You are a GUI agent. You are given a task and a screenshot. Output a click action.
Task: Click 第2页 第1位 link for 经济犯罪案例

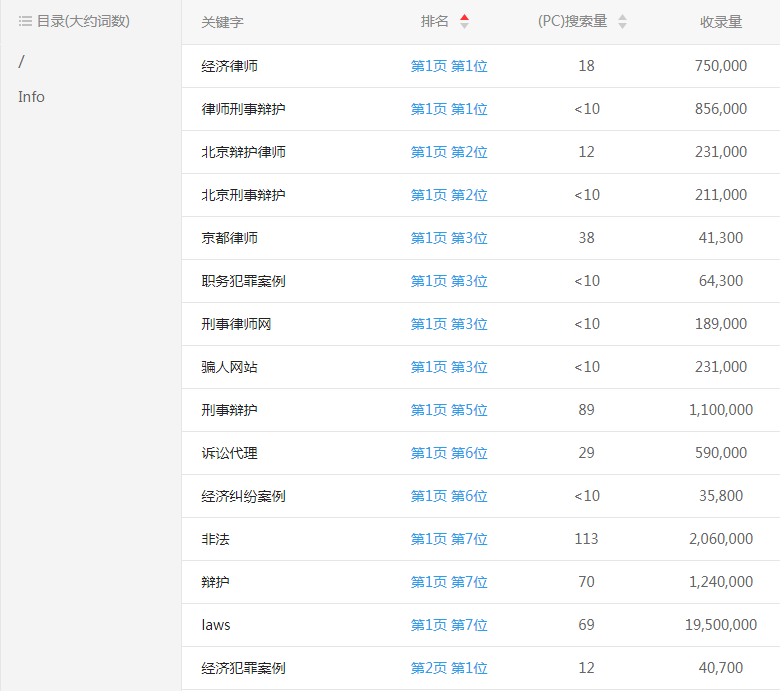tap(449, 668)
